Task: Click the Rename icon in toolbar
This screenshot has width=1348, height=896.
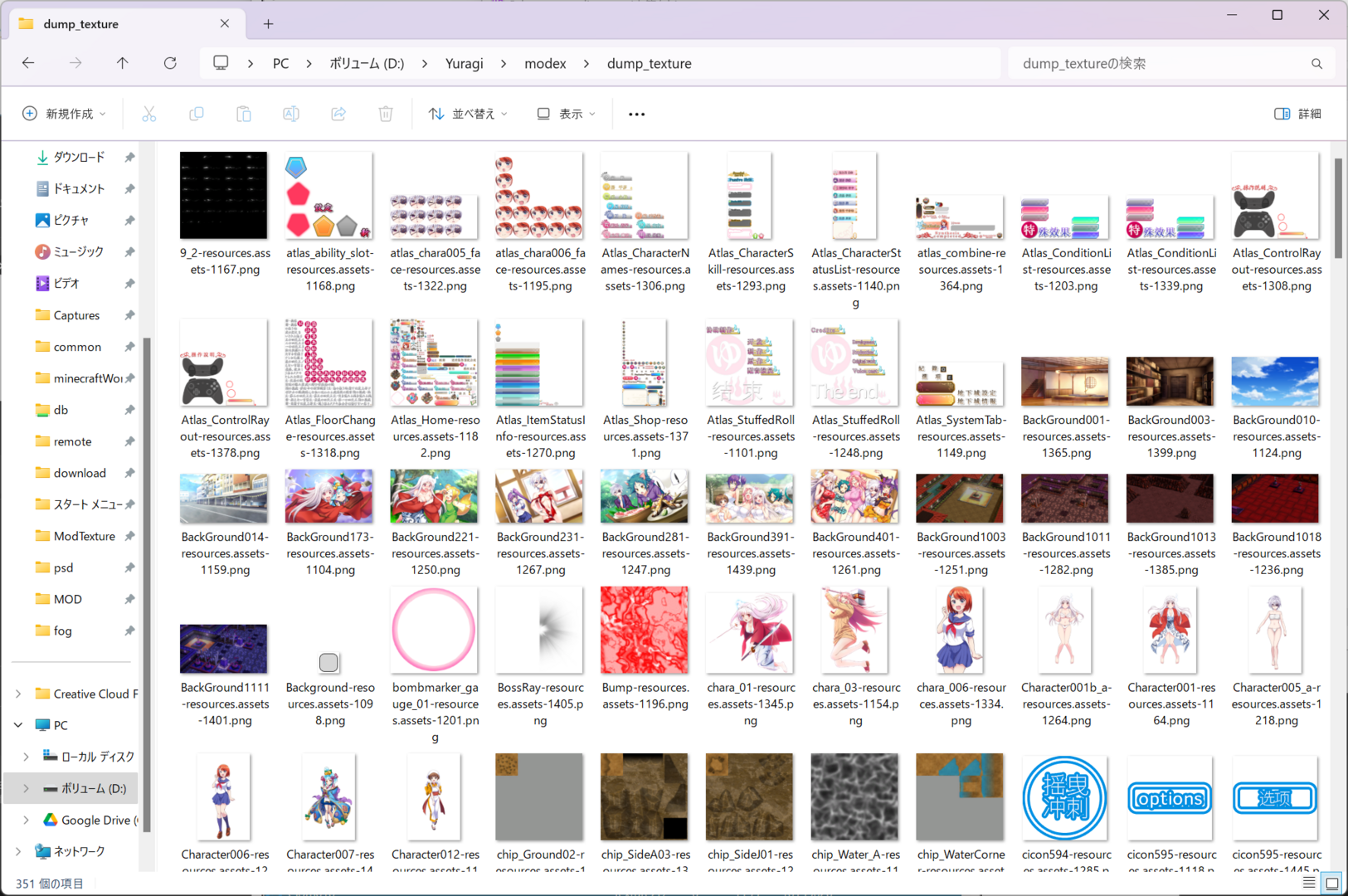Action: pyautogui.click(x=291, y=114)
